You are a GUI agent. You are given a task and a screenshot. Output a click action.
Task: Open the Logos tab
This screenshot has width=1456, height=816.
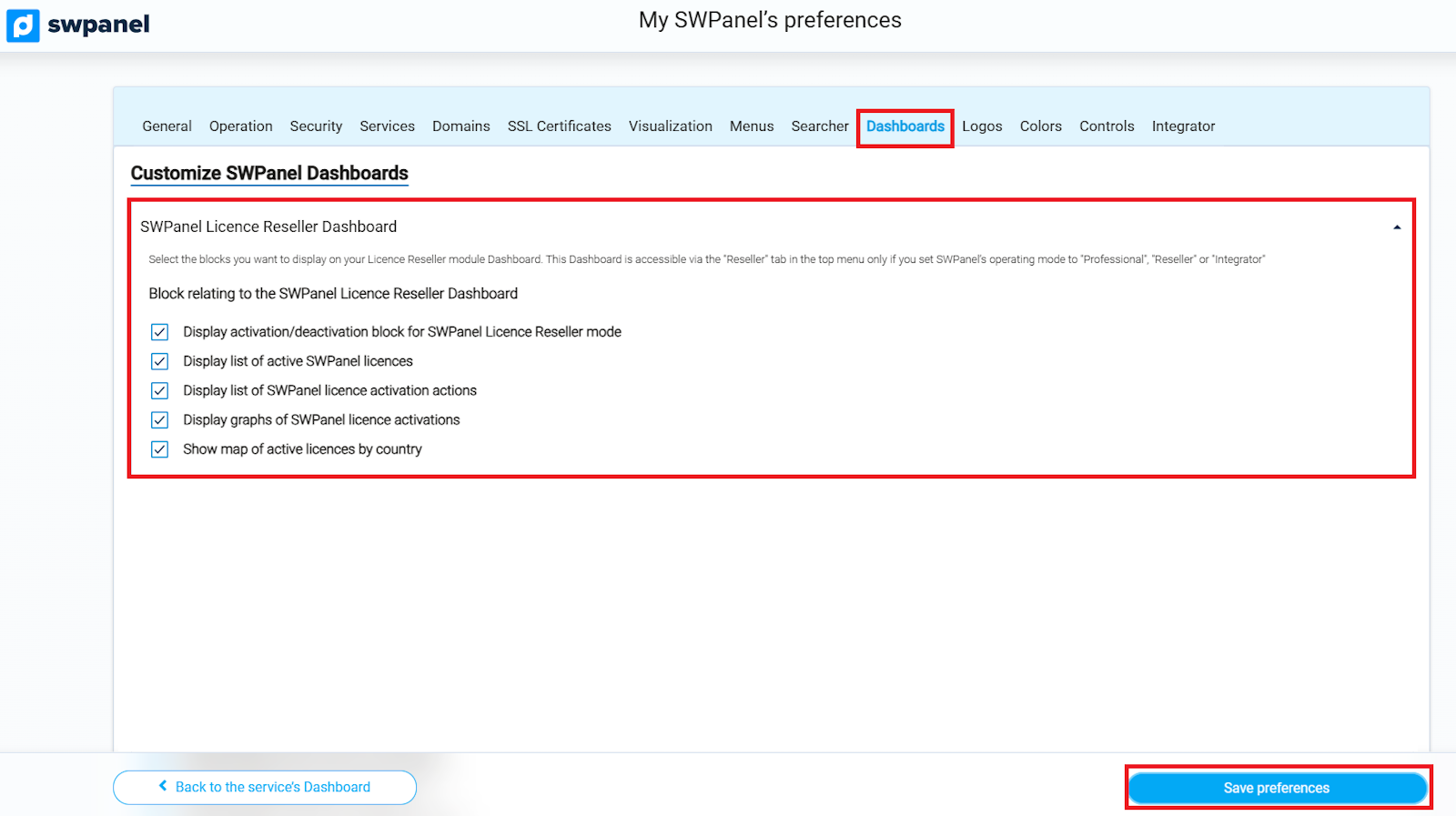[982, 126]
